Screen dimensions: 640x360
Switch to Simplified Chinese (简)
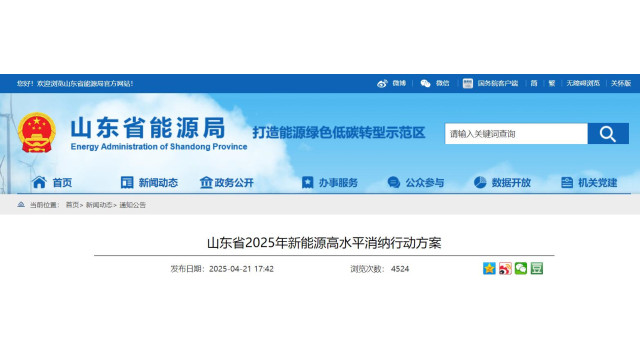pos(534,83)
